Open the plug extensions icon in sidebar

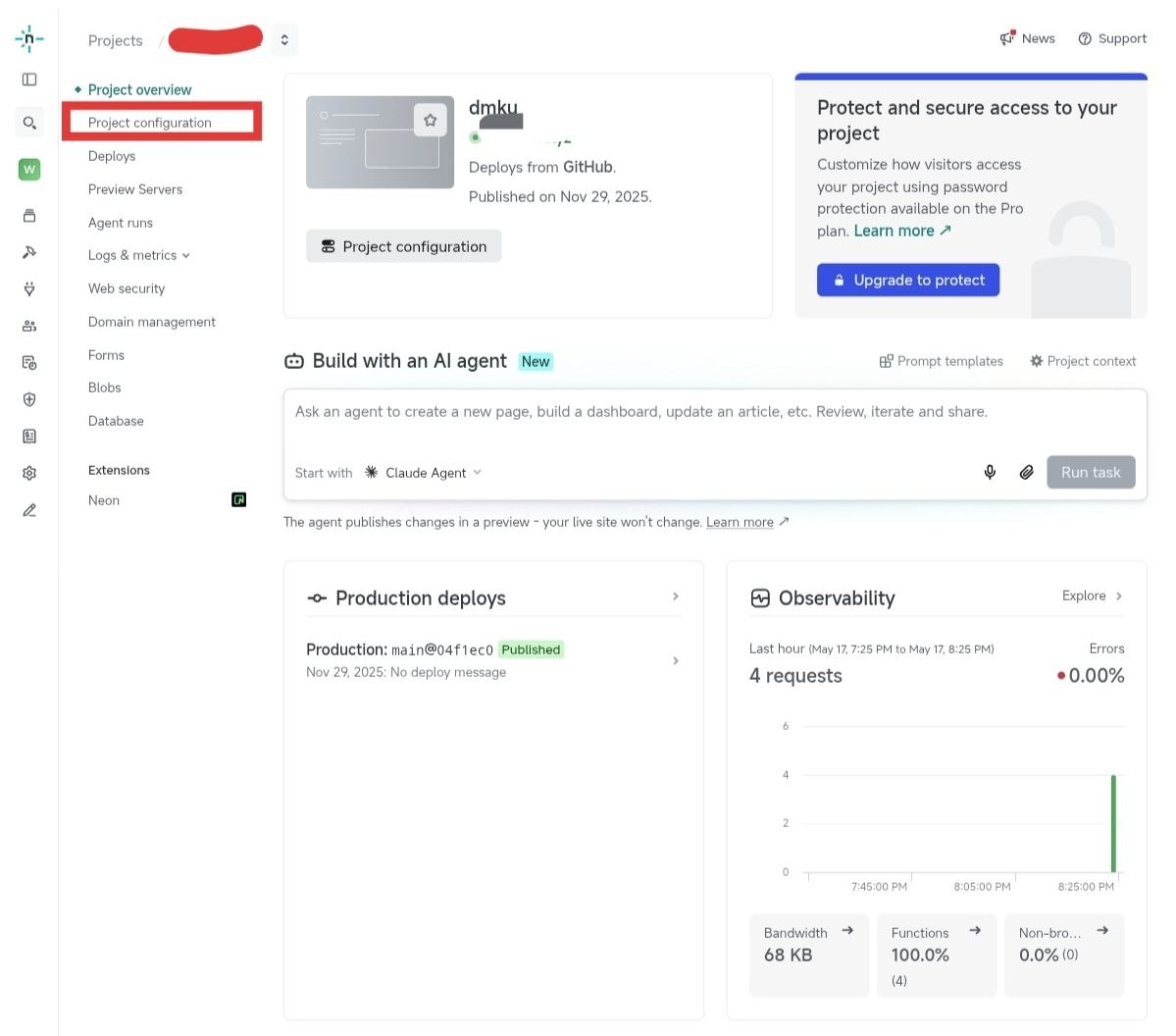(29, 288)
